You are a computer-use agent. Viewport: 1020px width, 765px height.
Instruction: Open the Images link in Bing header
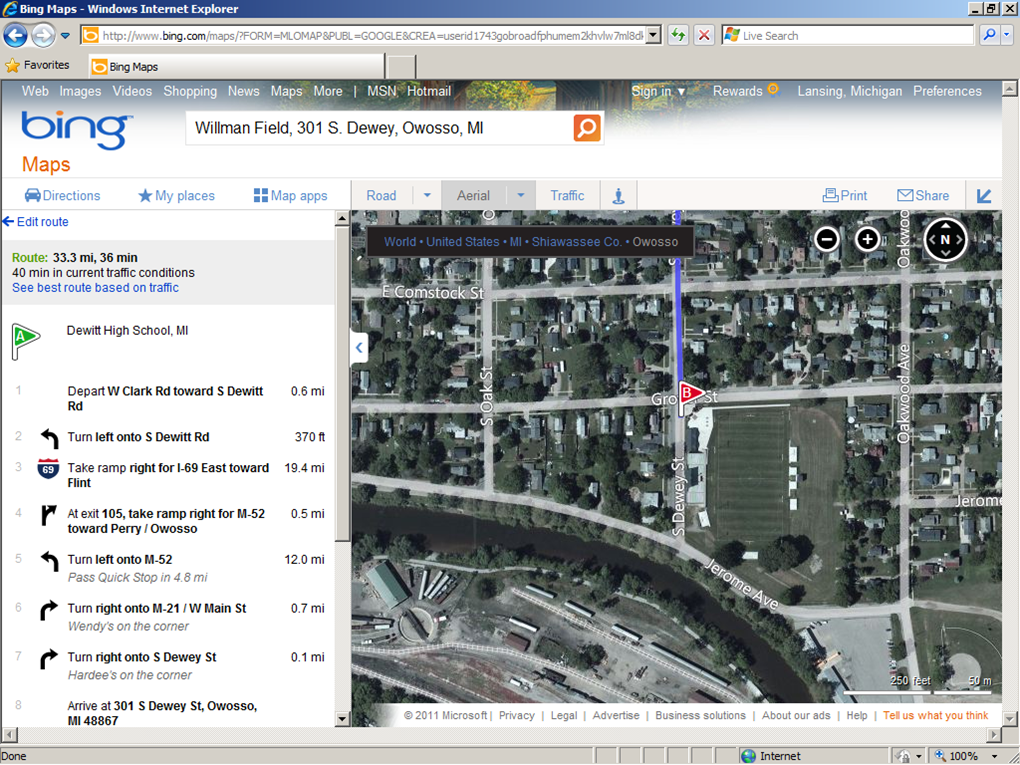tap(80, 91)
